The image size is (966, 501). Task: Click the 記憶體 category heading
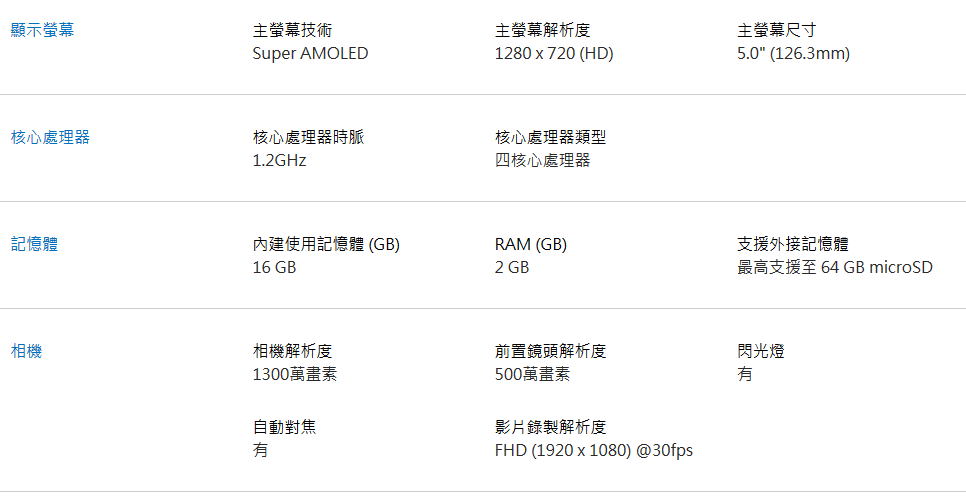click(x=34, y=244)
